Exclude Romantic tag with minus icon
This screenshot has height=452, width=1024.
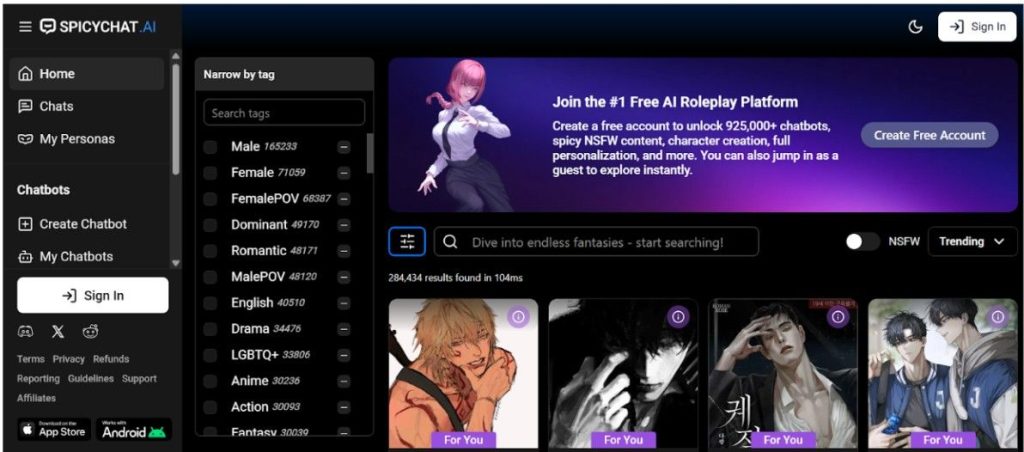pyautogui.click(x=344, y=251)
